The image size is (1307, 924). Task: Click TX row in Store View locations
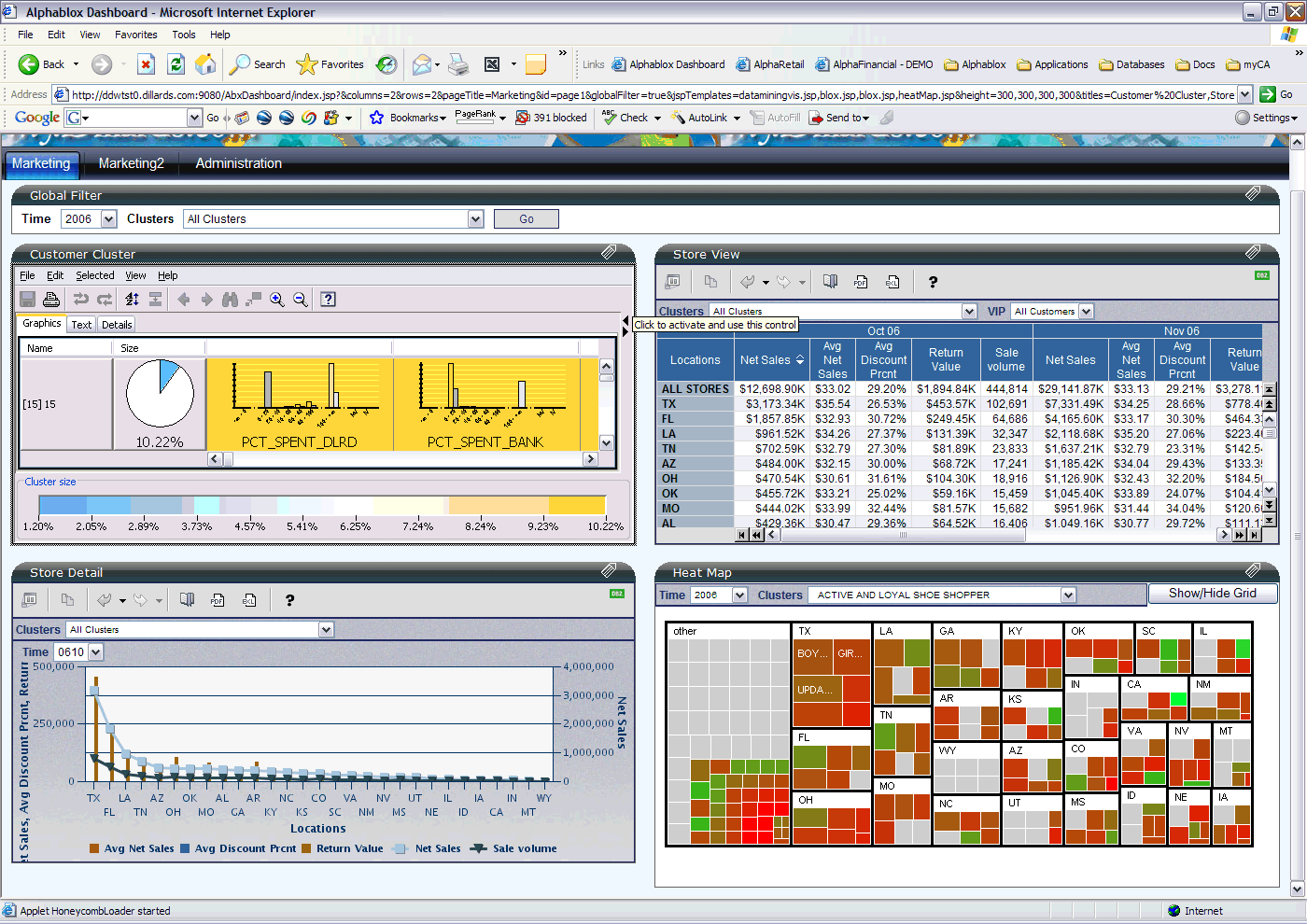[696, 404]
